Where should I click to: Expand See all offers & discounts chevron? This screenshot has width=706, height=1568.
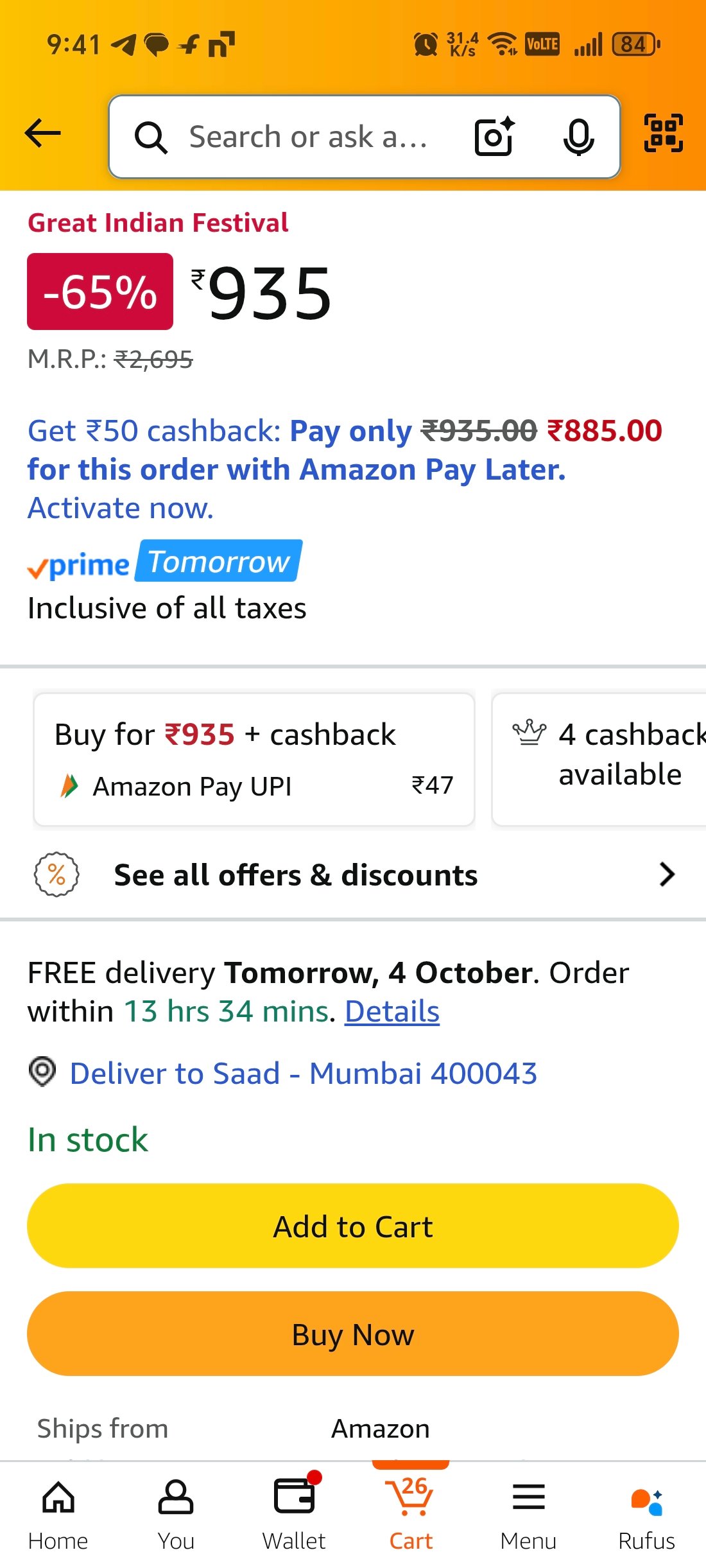[x=667, y=875]
